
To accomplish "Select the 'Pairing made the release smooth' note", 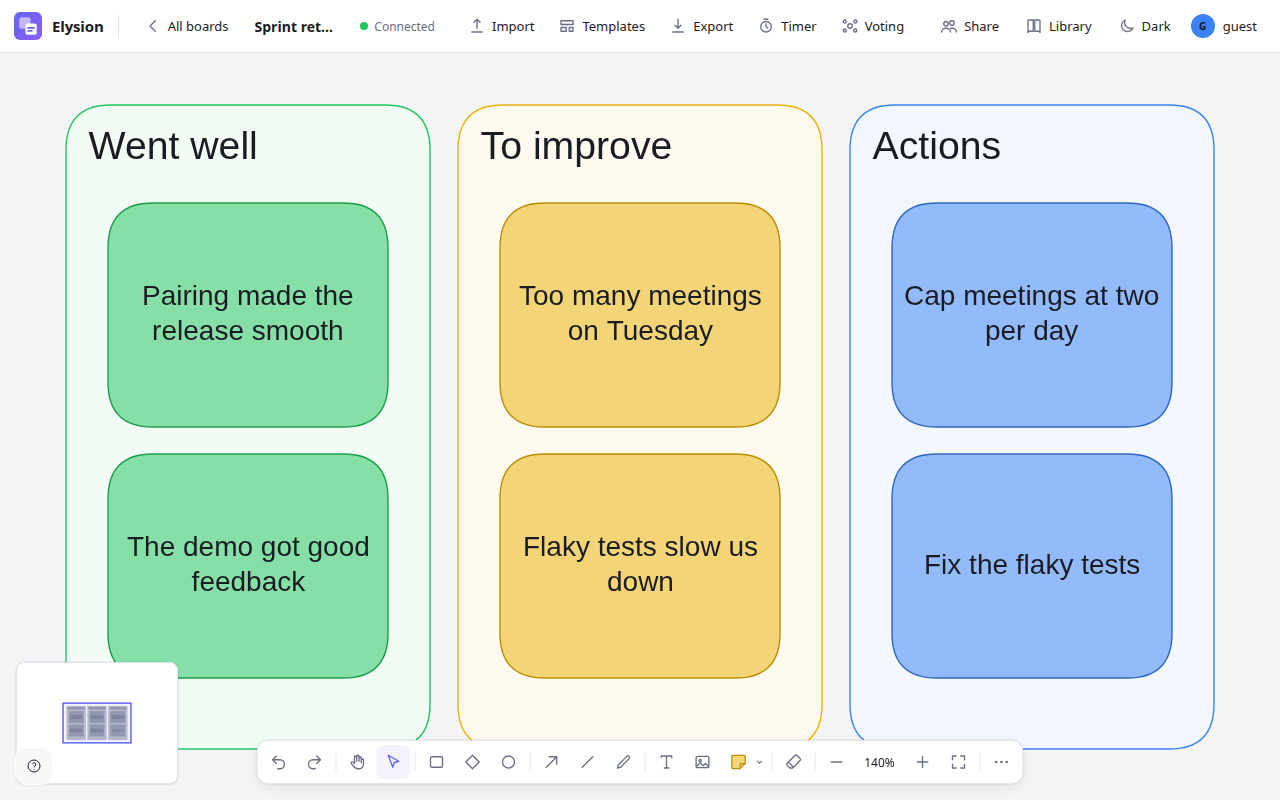I will [248, 315].
